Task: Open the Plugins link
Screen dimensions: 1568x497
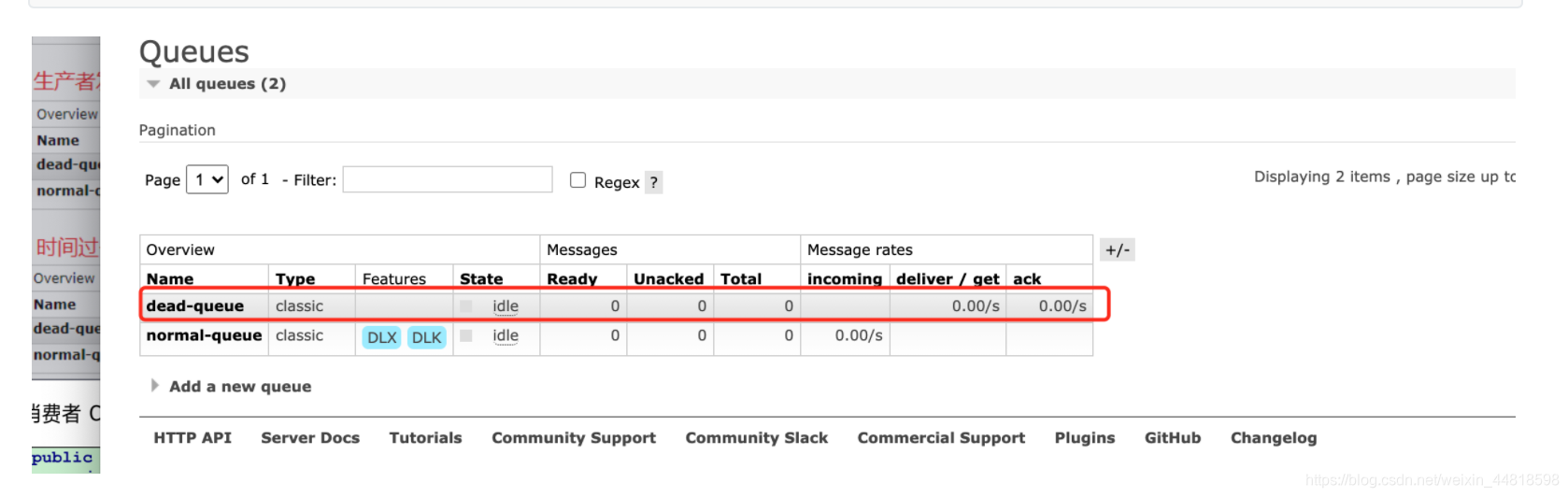Action: tap(1085, 437)
